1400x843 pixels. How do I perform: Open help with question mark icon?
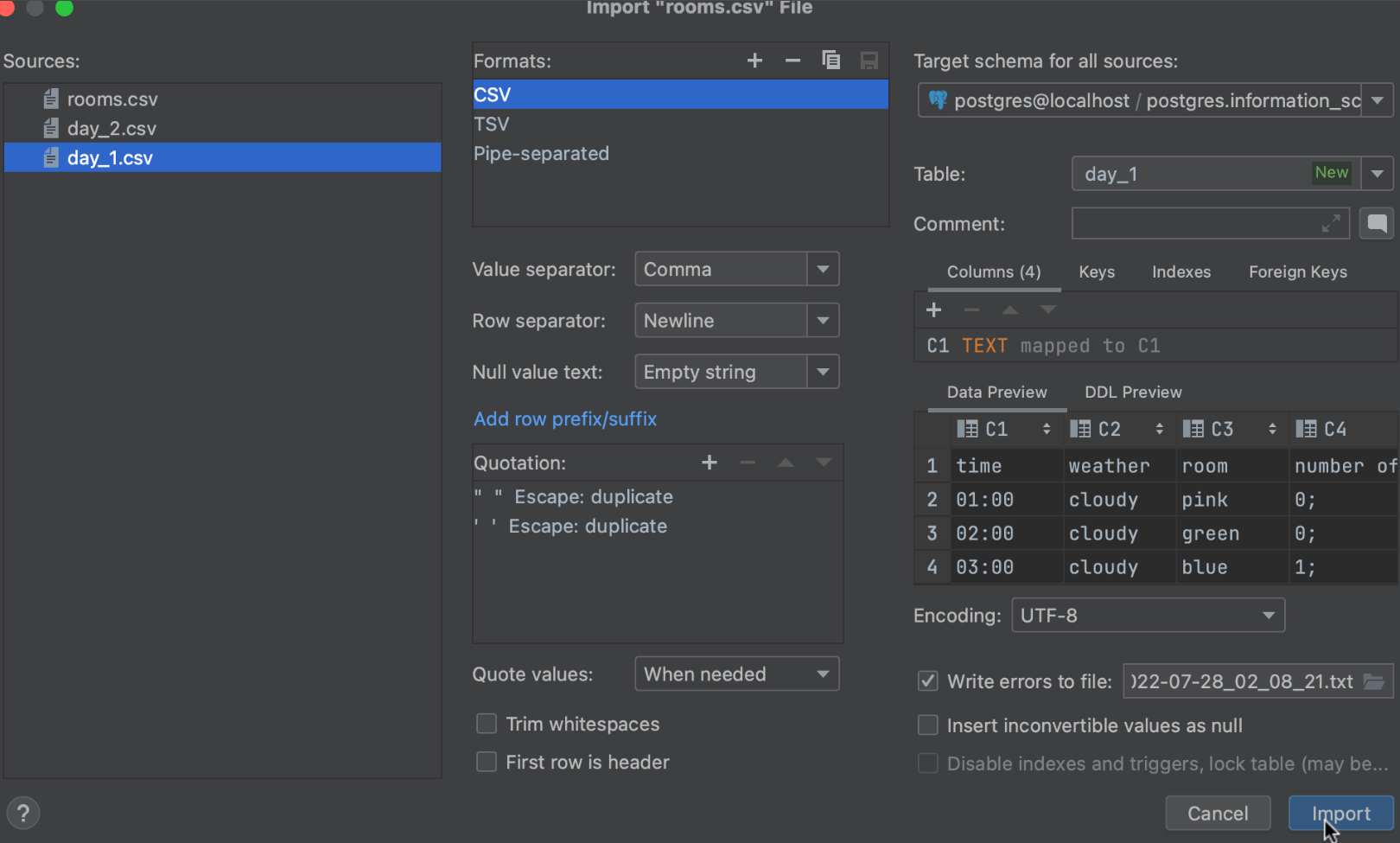[x=23, y=814]
